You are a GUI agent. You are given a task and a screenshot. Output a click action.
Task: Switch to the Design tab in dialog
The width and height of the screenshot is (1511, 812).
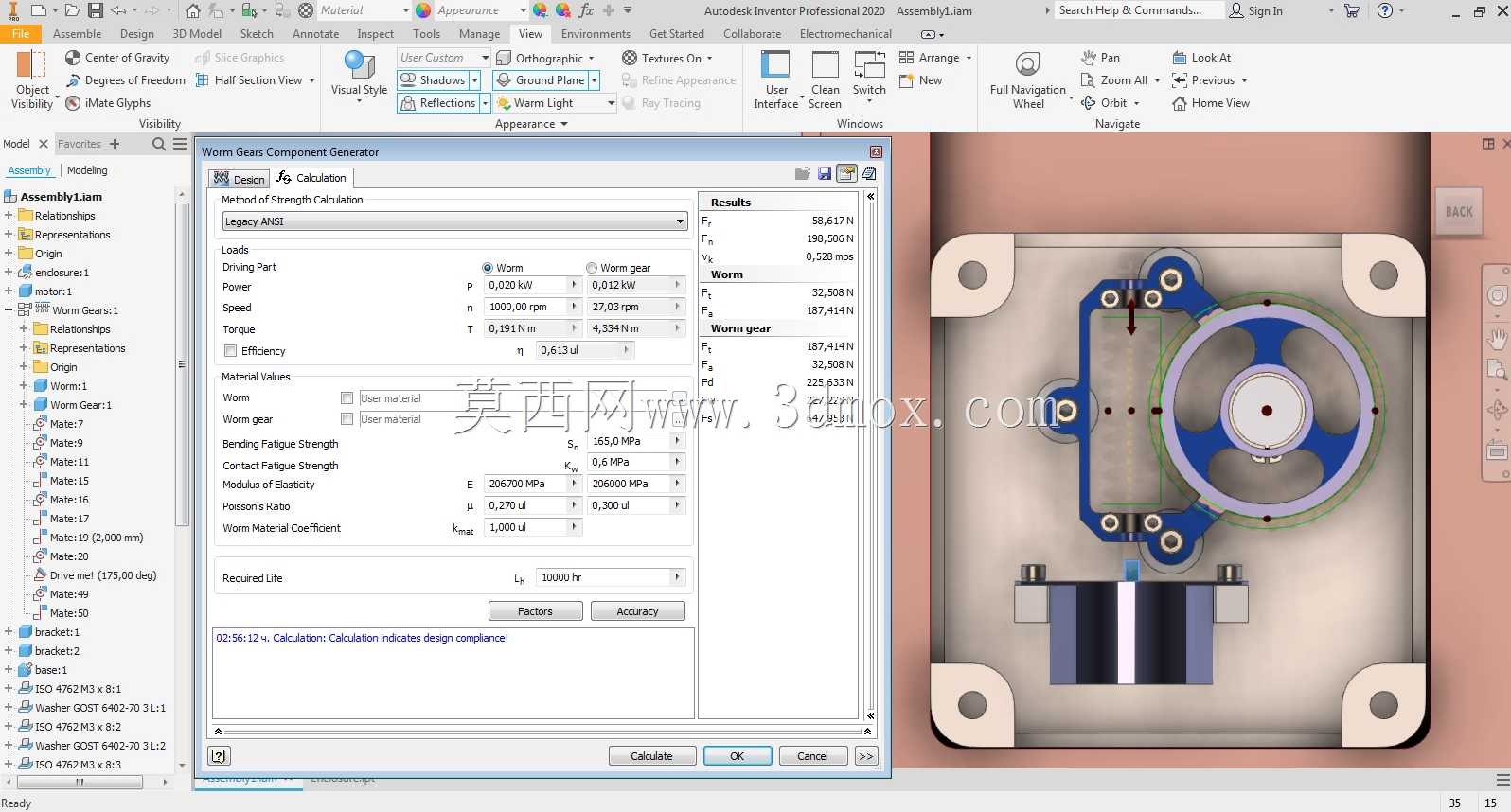240,179
